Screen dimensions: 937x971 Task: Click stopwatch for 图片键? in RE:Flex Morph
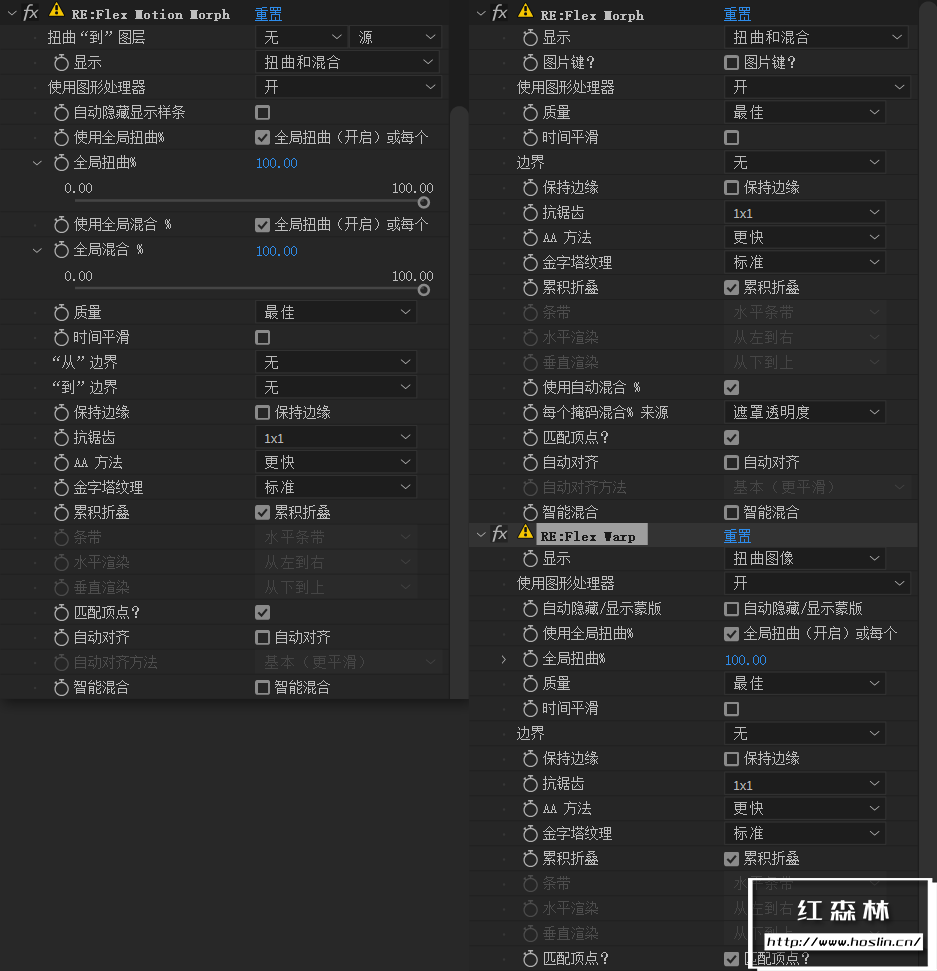530,63
